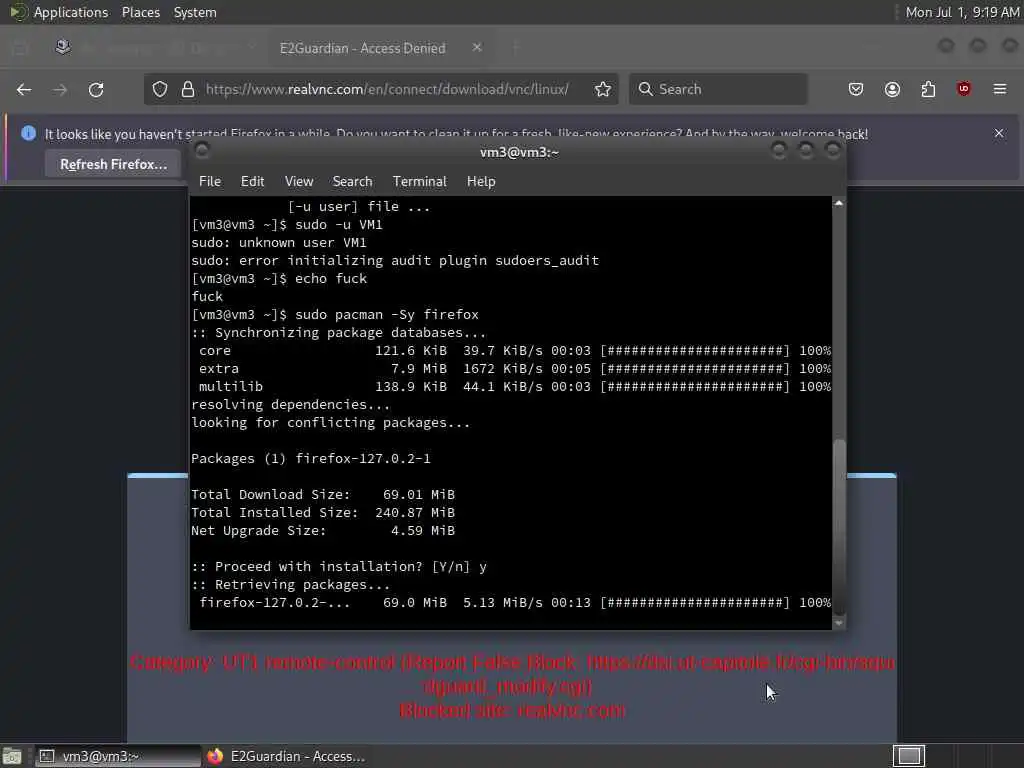Click the vm3@vm3:~ terminal title bar
Image resolution: width=1024 pixels, height=768 pixels.
(519, 152)
